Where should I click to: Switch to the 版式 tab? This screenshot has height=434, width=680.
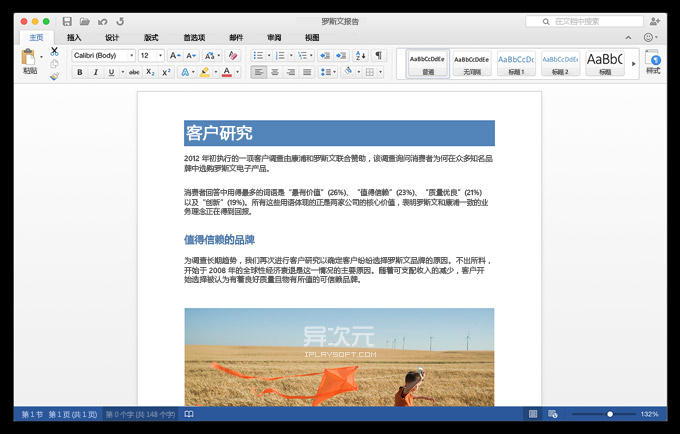[x=151, y=38]
